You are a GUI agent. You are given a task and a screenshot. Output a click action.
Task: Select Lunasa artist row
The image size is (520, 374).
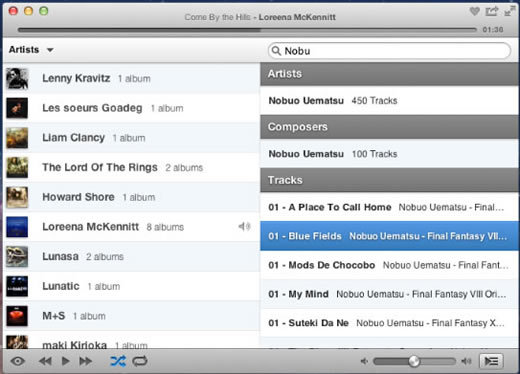131,257
